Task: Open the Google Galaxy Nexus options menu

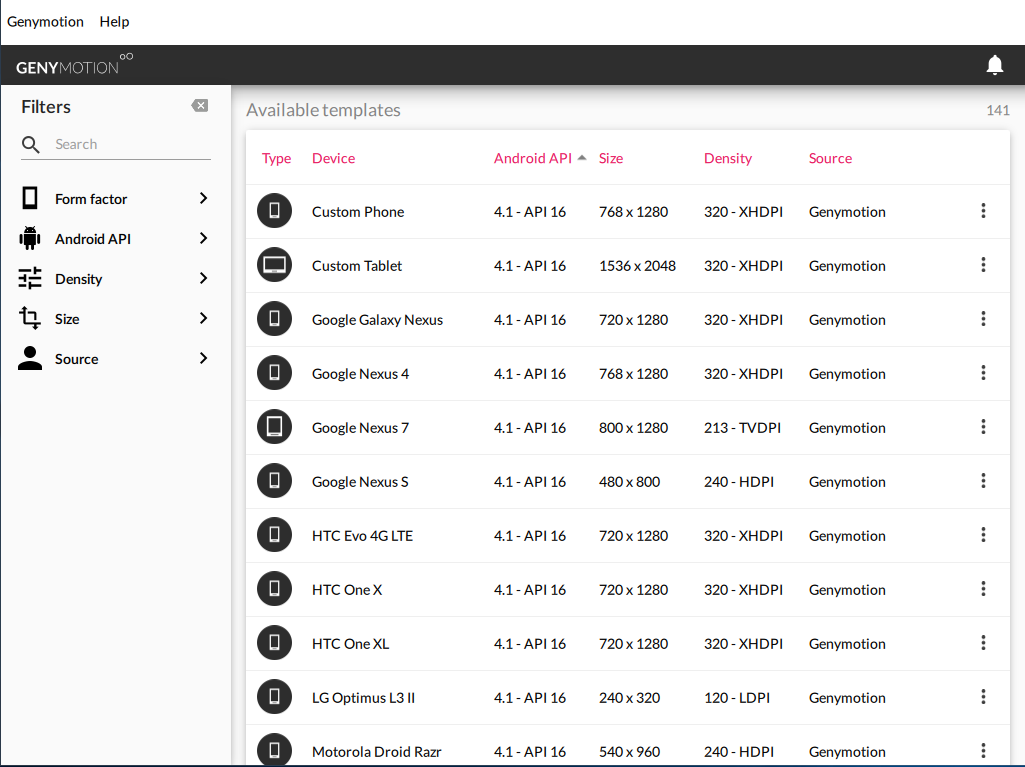Action: point(983,318)
